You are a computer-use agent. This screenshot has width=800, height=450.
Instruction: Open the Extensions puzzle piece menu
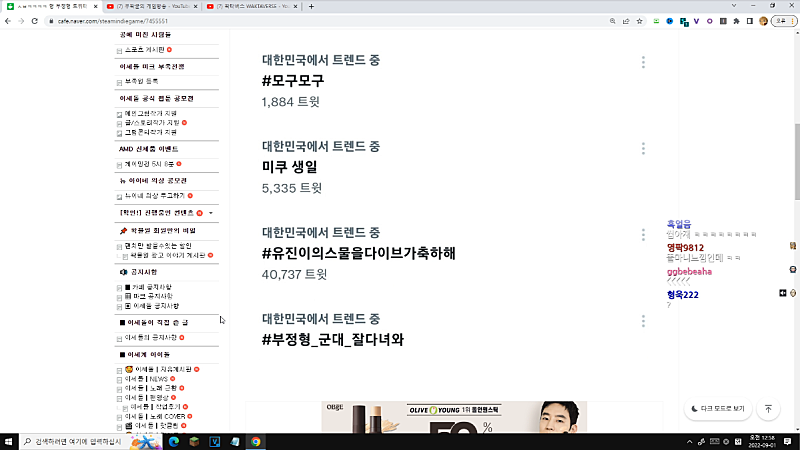(x=736, y=21)
